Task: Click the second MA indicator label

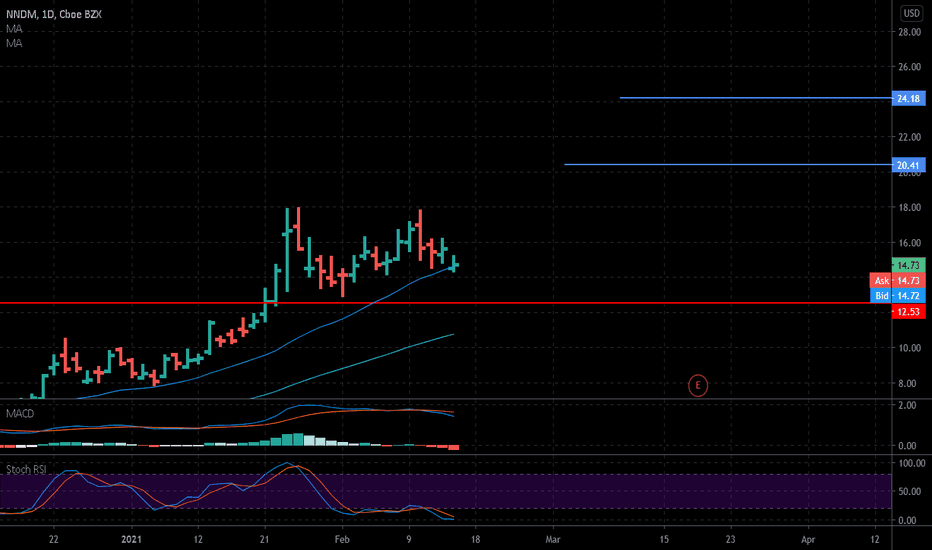Action: tap(14, 43)
